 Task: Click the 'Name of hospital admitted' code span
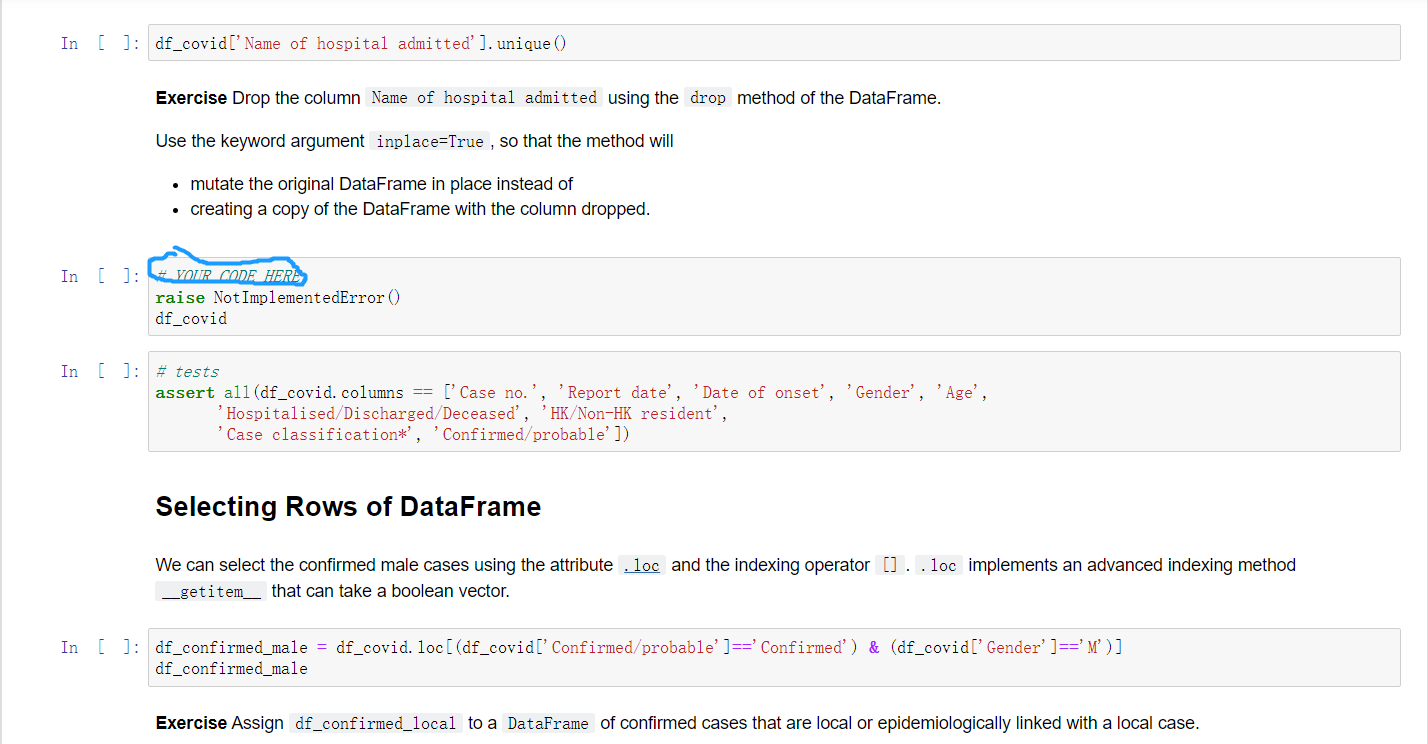[484, 97]
